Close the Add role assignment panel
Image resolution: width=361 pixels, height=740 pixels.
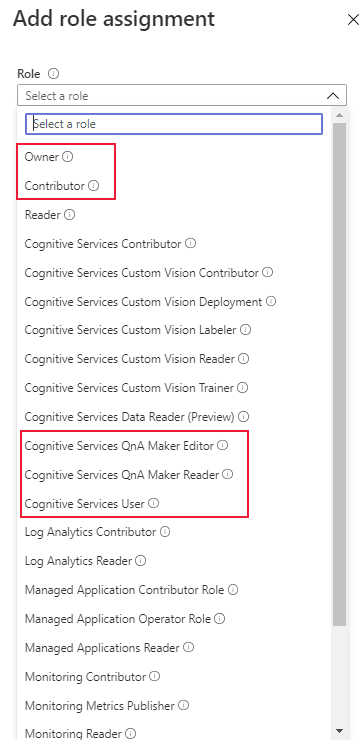click(x=353, y=20)
